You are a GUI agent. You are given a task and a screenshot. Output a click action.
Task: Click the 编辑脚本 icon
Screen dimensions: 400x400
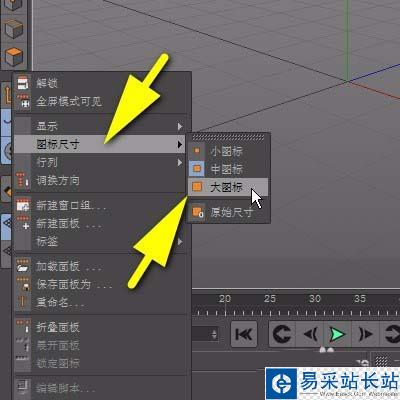(23, 387)
